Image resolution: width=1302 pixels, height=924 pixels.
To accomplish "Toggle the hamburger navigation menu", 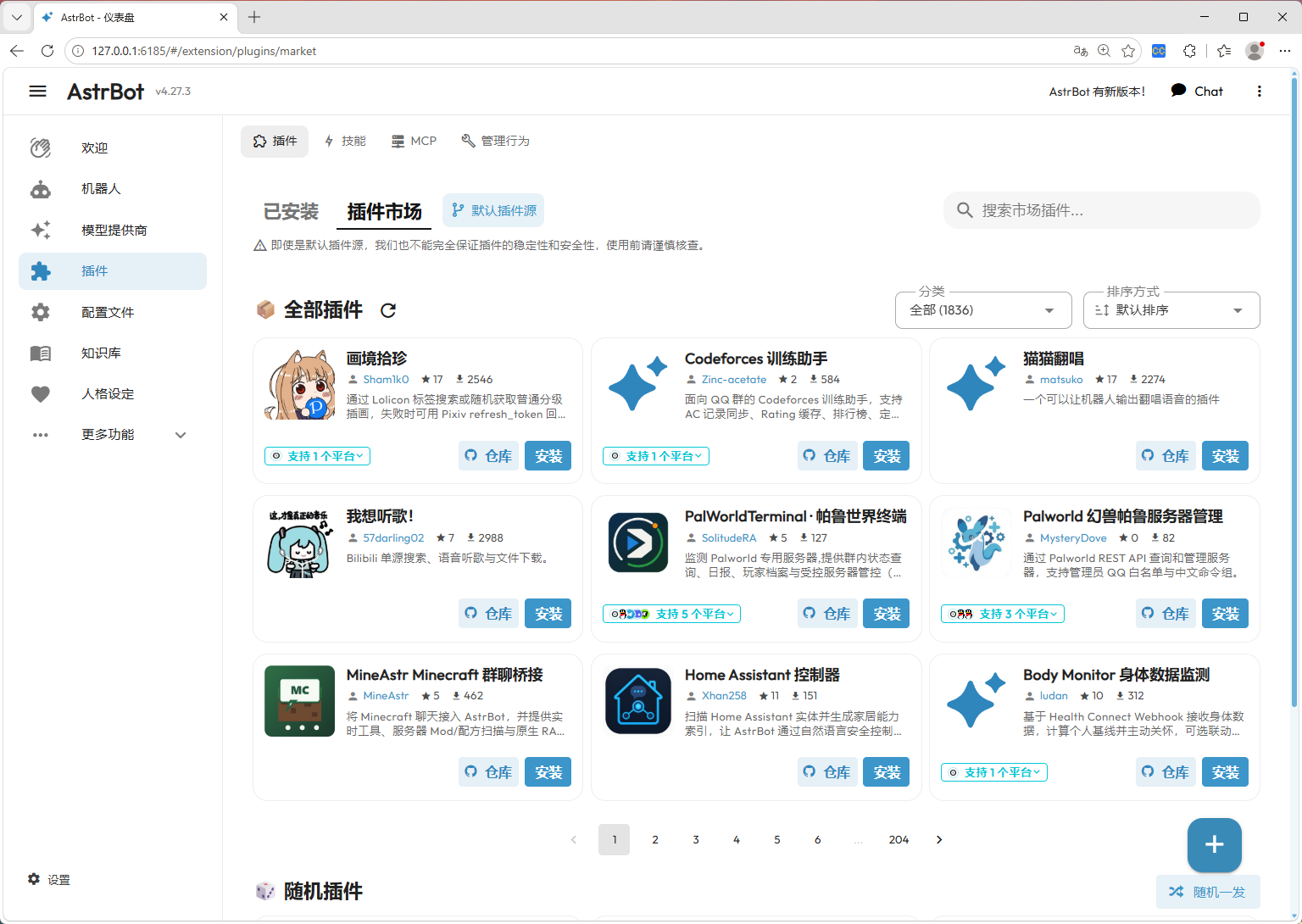I will [37, 92].
